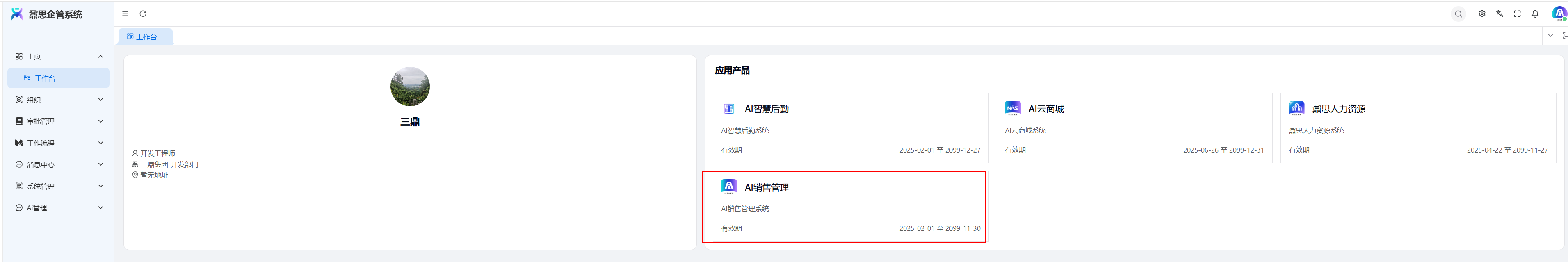This screenshot has width=1568, height=262.
Task: Switch to the 工作台 tab
Action: tap(145, 37)
